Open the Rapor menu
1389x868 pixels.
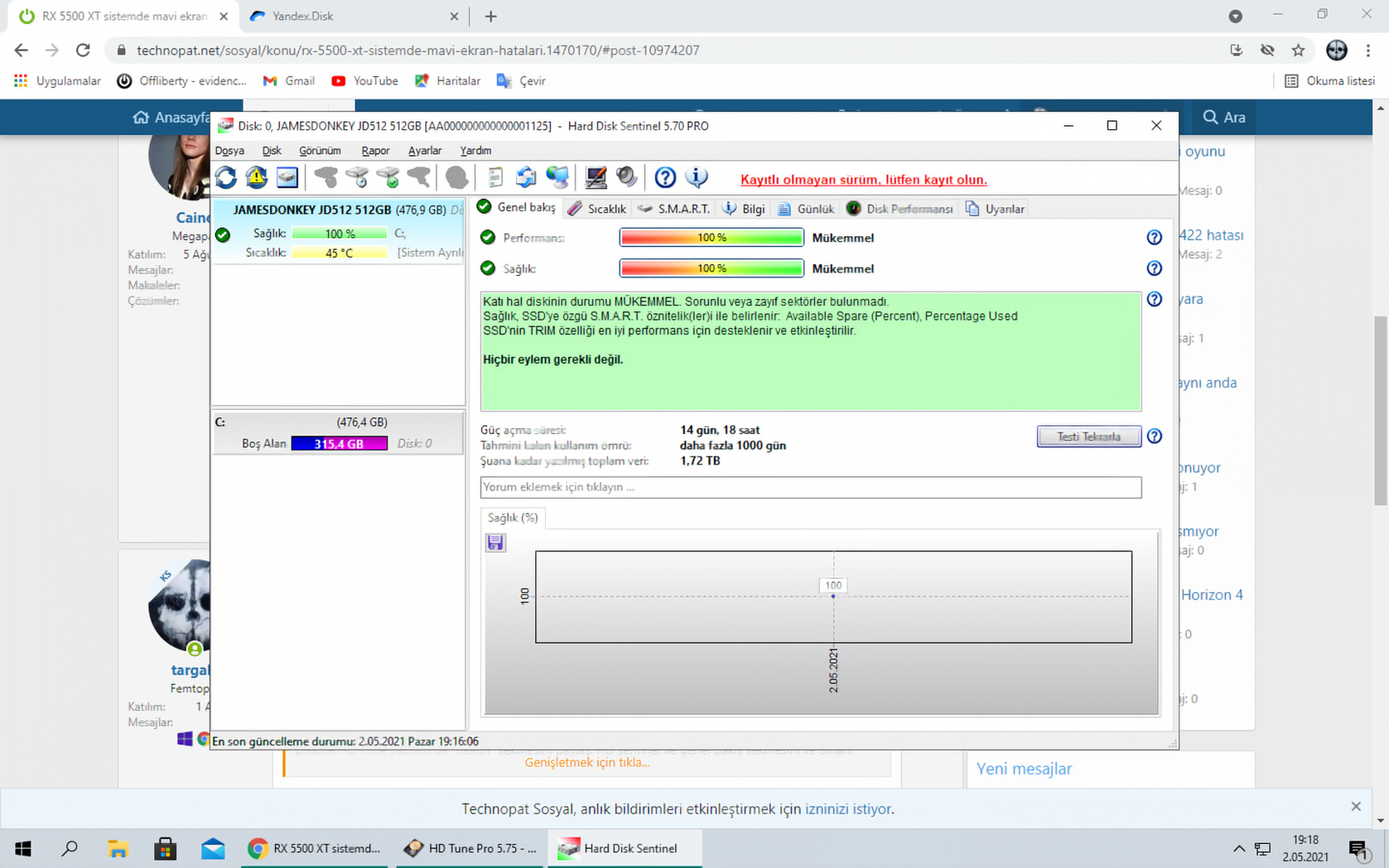click(375, 150)
